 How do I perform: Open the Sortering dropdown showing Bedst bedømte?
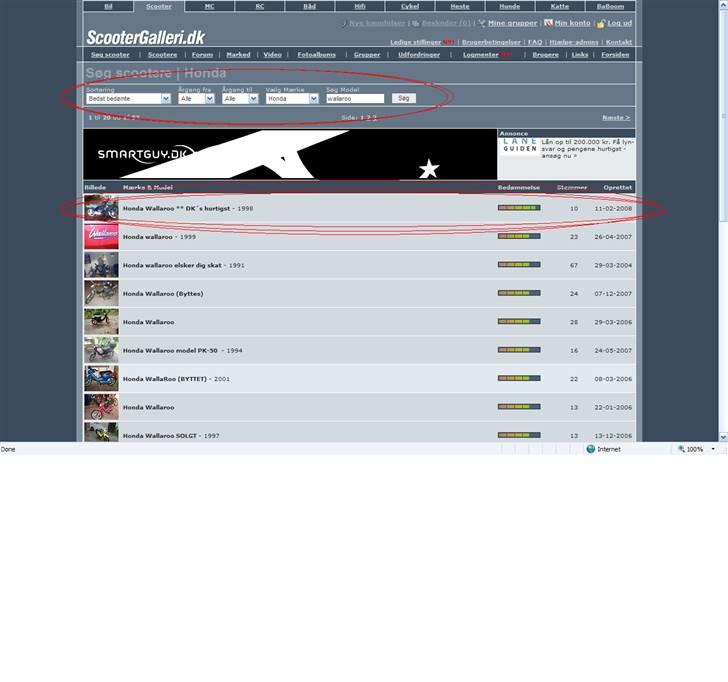click(x=128, y=99)
